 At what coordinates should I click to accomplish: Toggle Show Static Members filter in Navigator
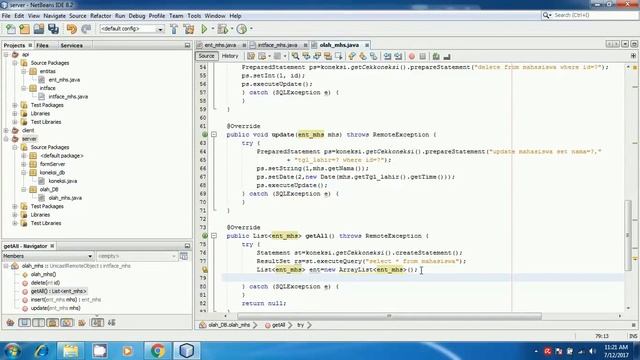pyautogui.click(x=38, y=322)
